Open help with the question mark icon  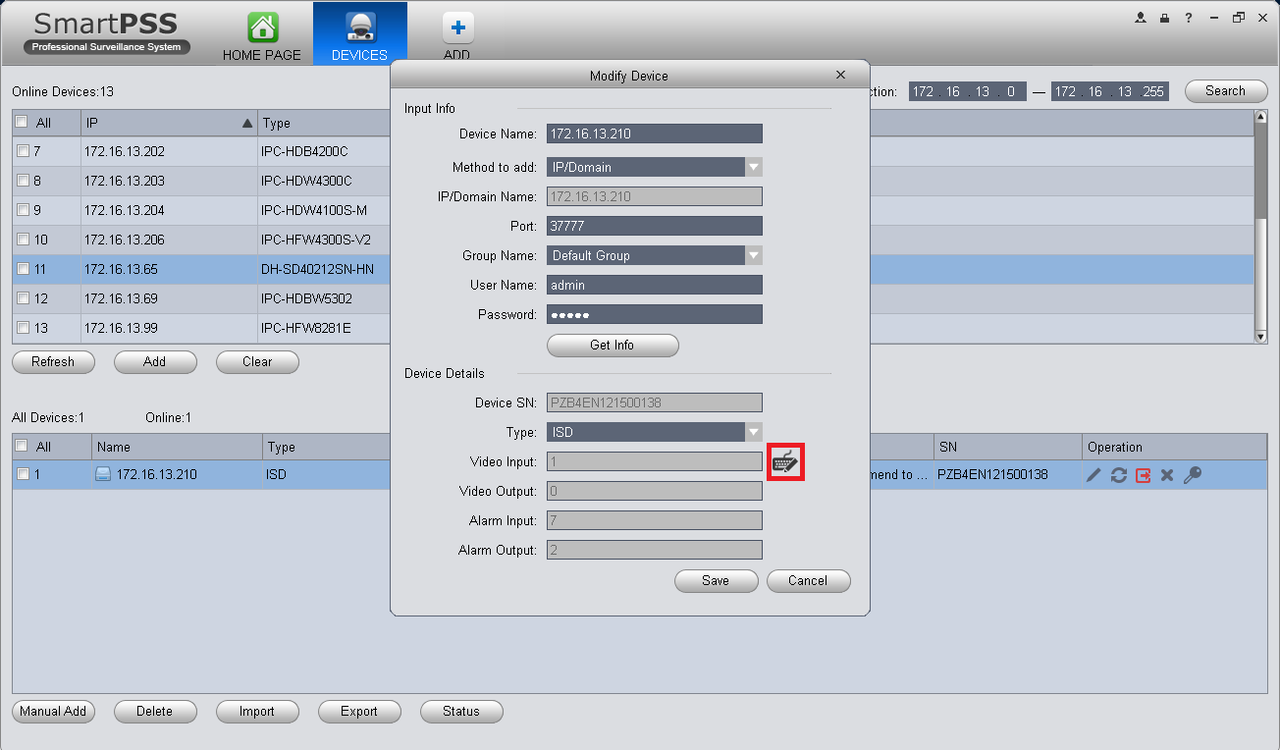coord(1189,18)
